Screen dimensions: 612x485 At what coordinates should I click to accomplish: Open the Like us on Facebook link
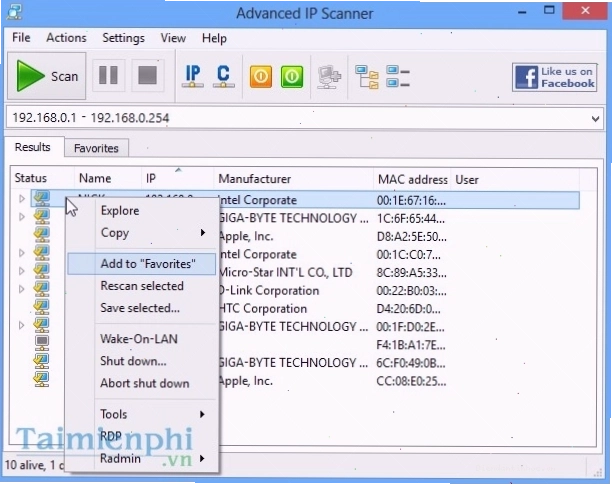(555, 77)
